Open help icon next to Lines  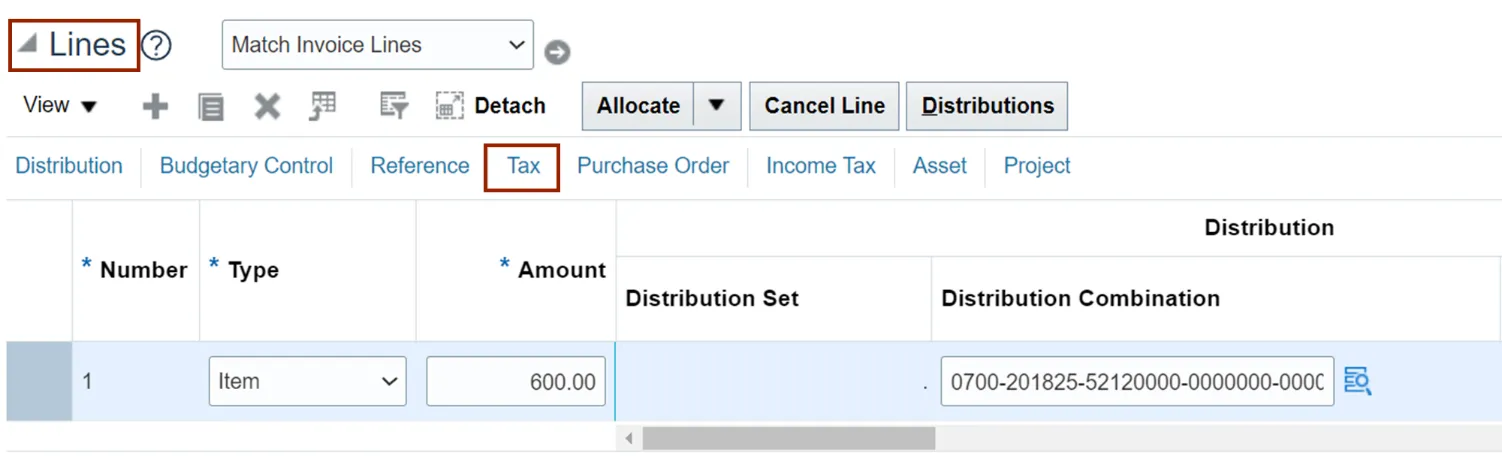(x=157, y=45)
